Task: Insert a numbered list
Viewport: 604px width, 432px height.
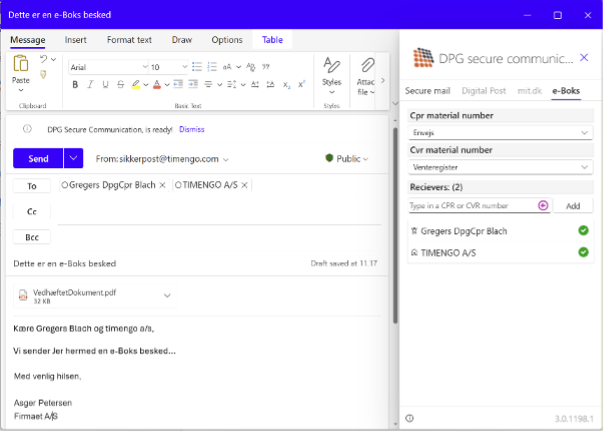Action: pyautogui.click(x=212, y=67)
